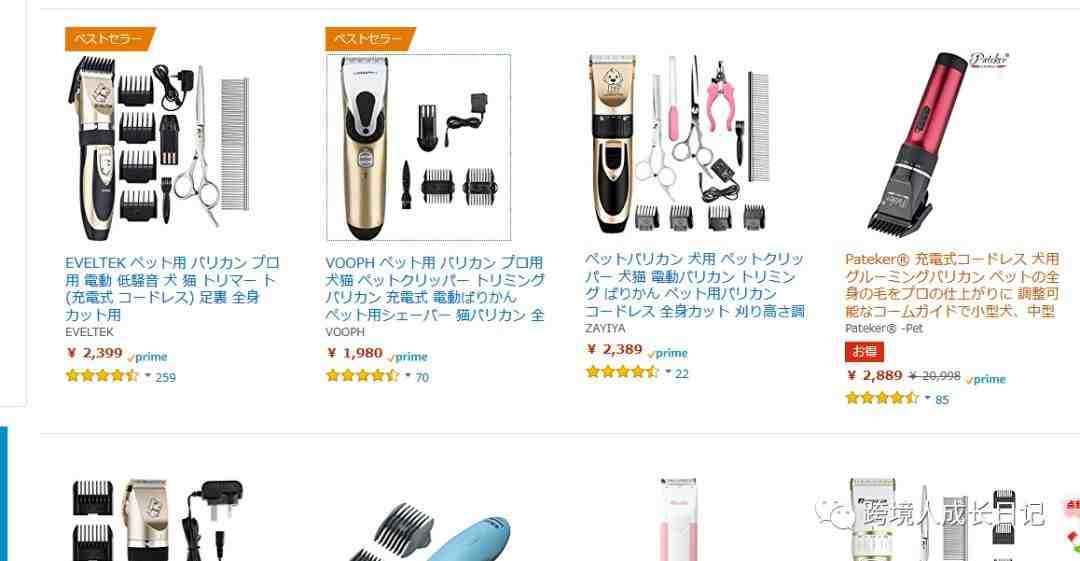Expand the rating dropdown next to 22 reviews
This screenshot has height=561, width=1080.
[x=667, y=372]
